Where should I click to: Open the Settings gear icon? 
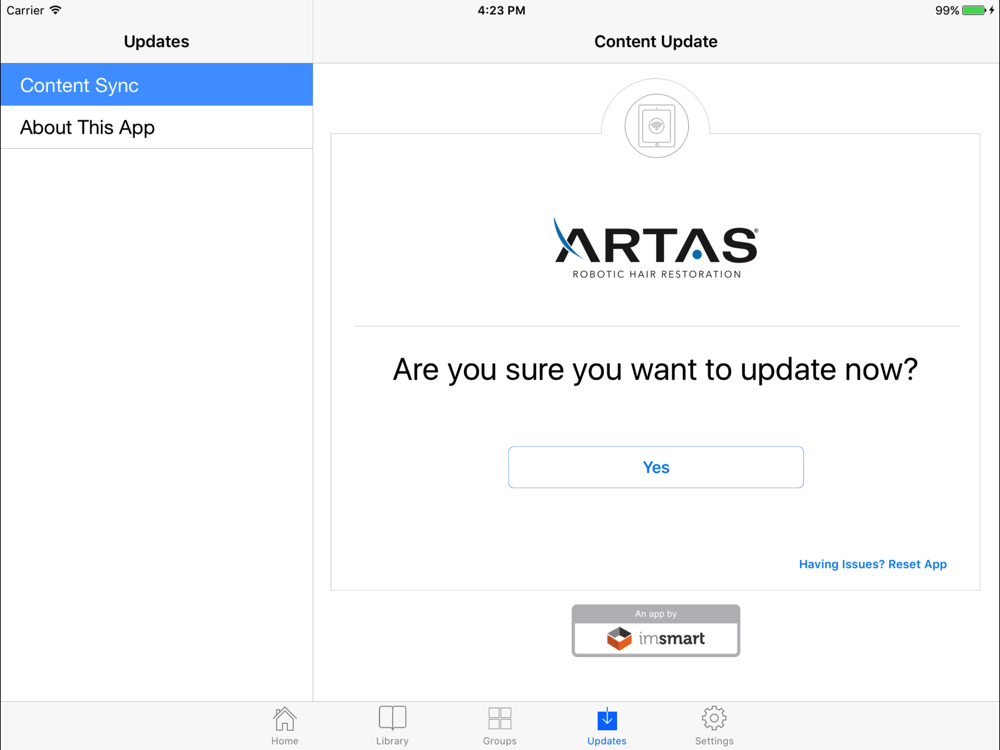click(x=714, y=718)
